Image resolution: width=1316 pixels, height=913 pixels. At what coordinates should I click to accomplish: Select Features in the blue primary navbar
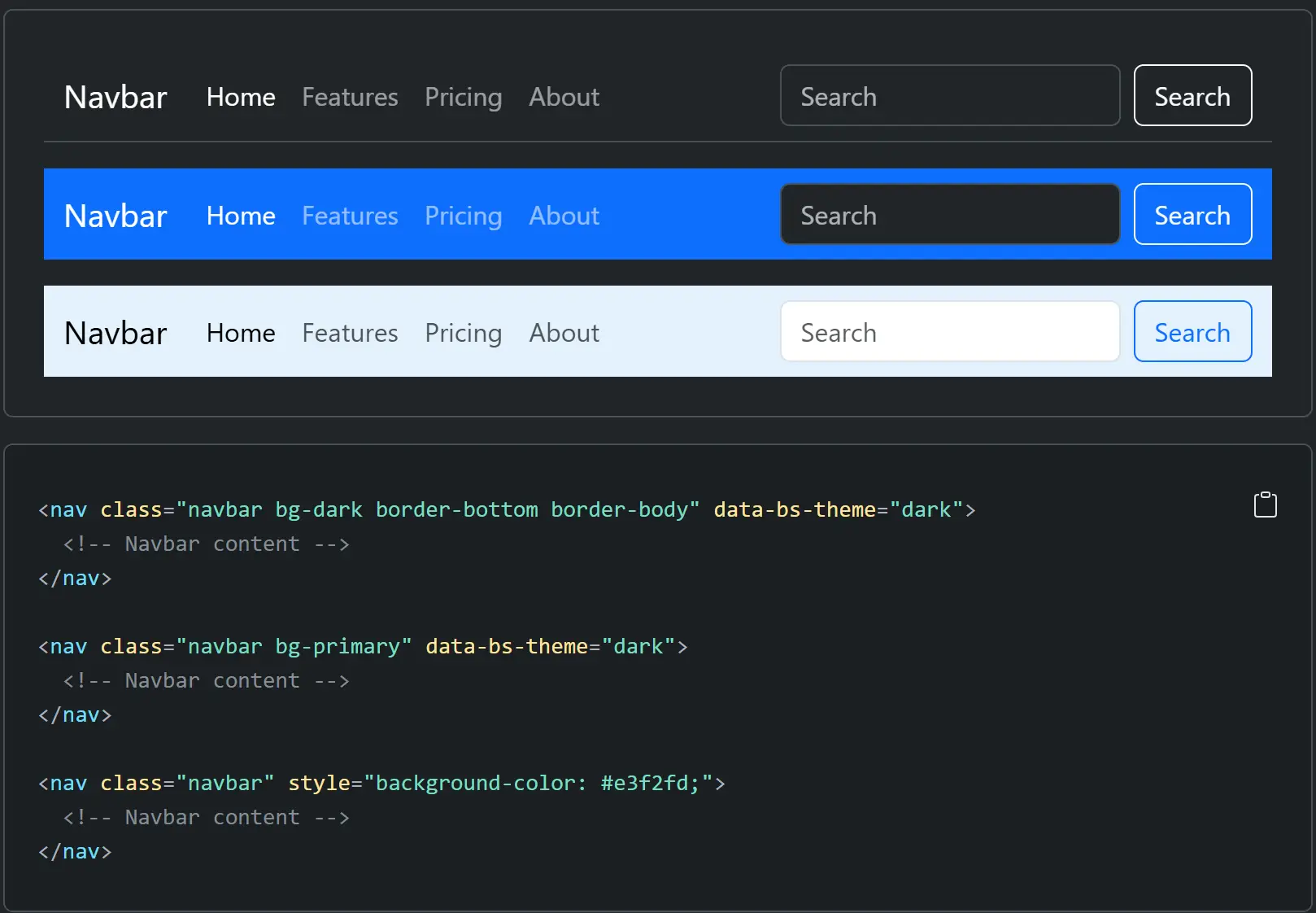tap(350, 216)
